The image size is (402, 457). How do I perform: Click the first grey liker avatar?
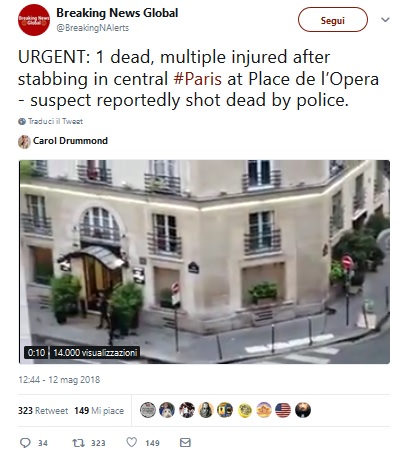click(x=148, y=410)
